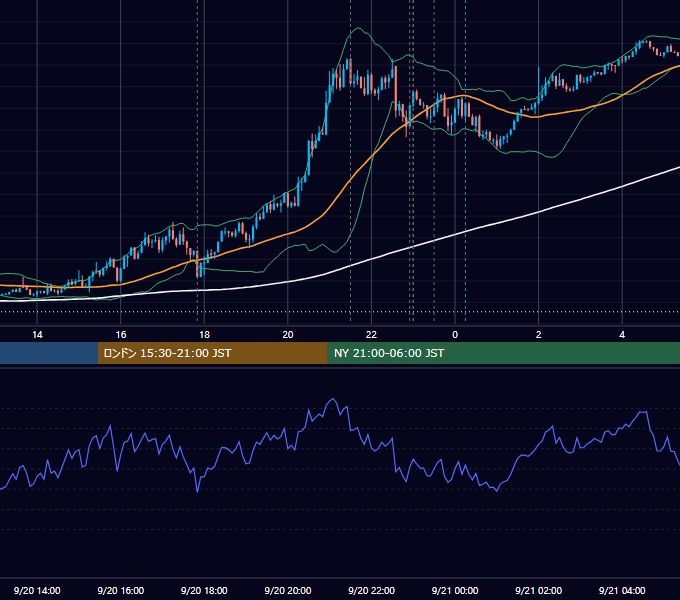Click the hour label 18 on the time axis
The width and height of the screenshot is (680, 600).
(204, 335)
